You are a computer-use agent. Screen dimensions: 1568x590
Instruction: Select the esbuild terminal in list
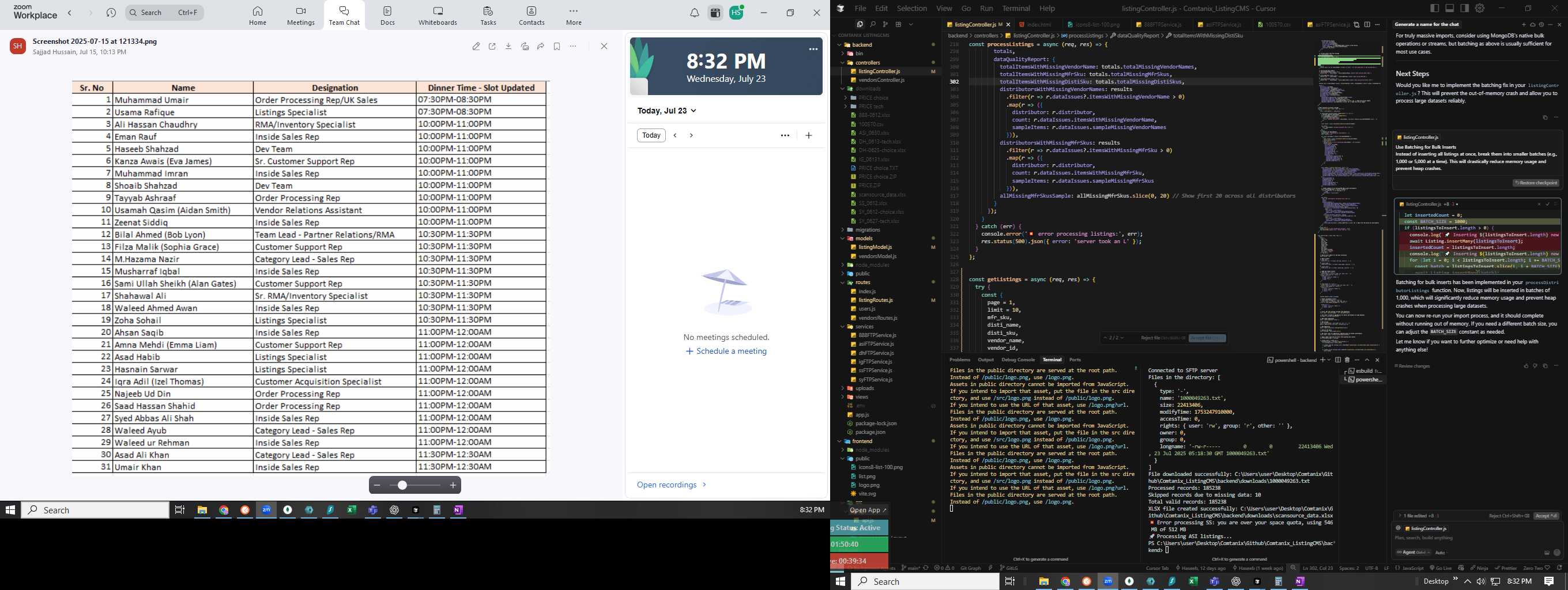[1364, 370]
